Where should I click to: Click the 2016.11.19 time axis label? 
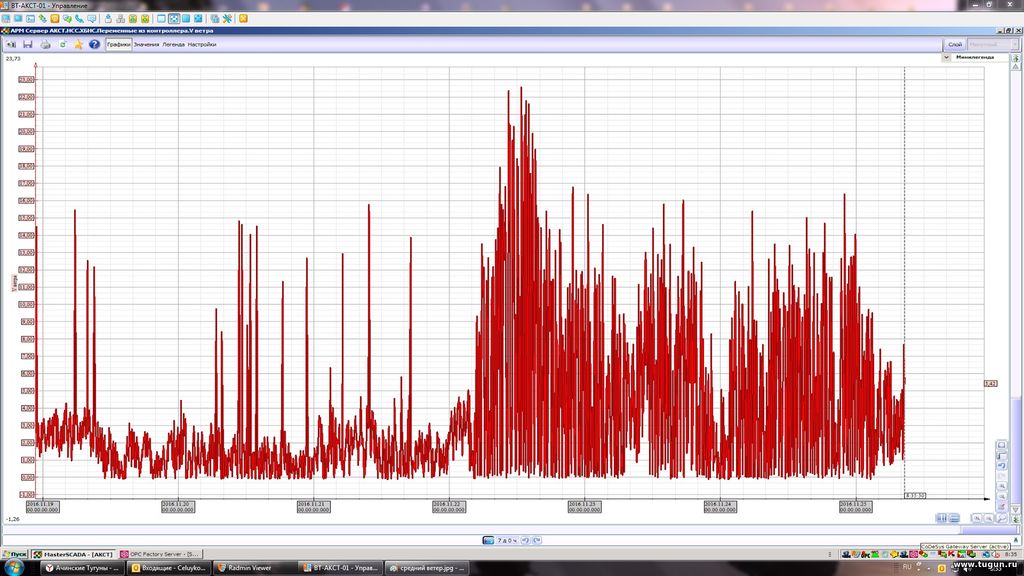(x=42, y=507)
